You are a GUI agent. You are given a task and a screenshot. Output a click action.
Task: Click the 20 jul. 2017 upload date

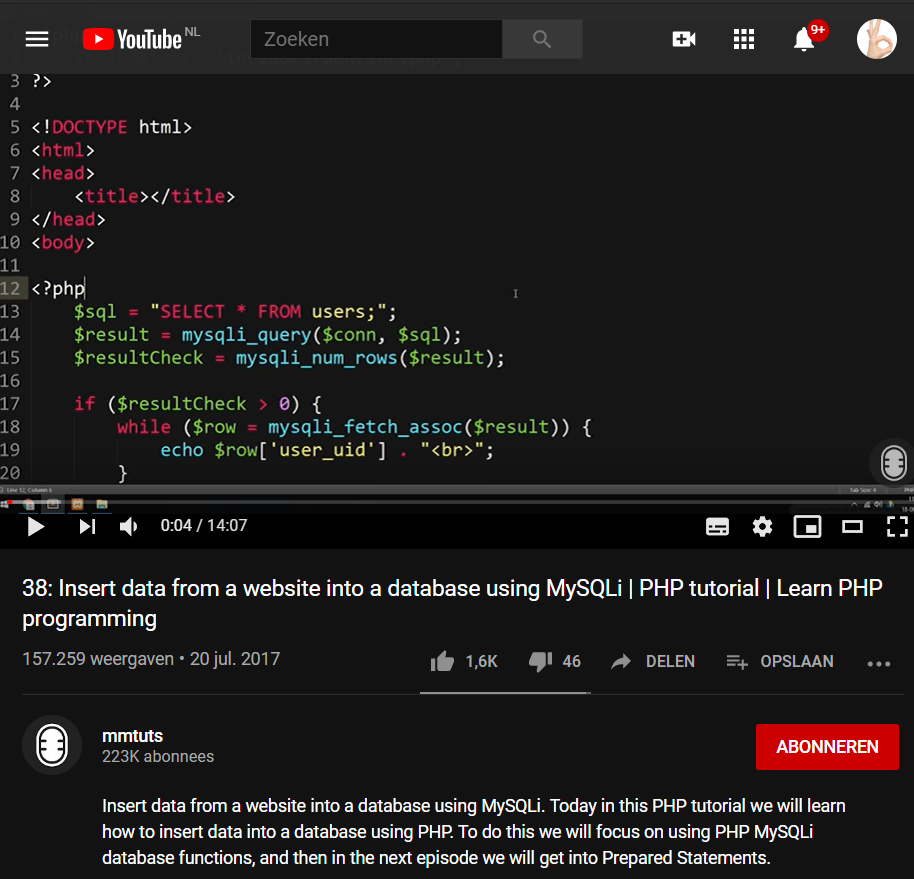coord(235,659)
